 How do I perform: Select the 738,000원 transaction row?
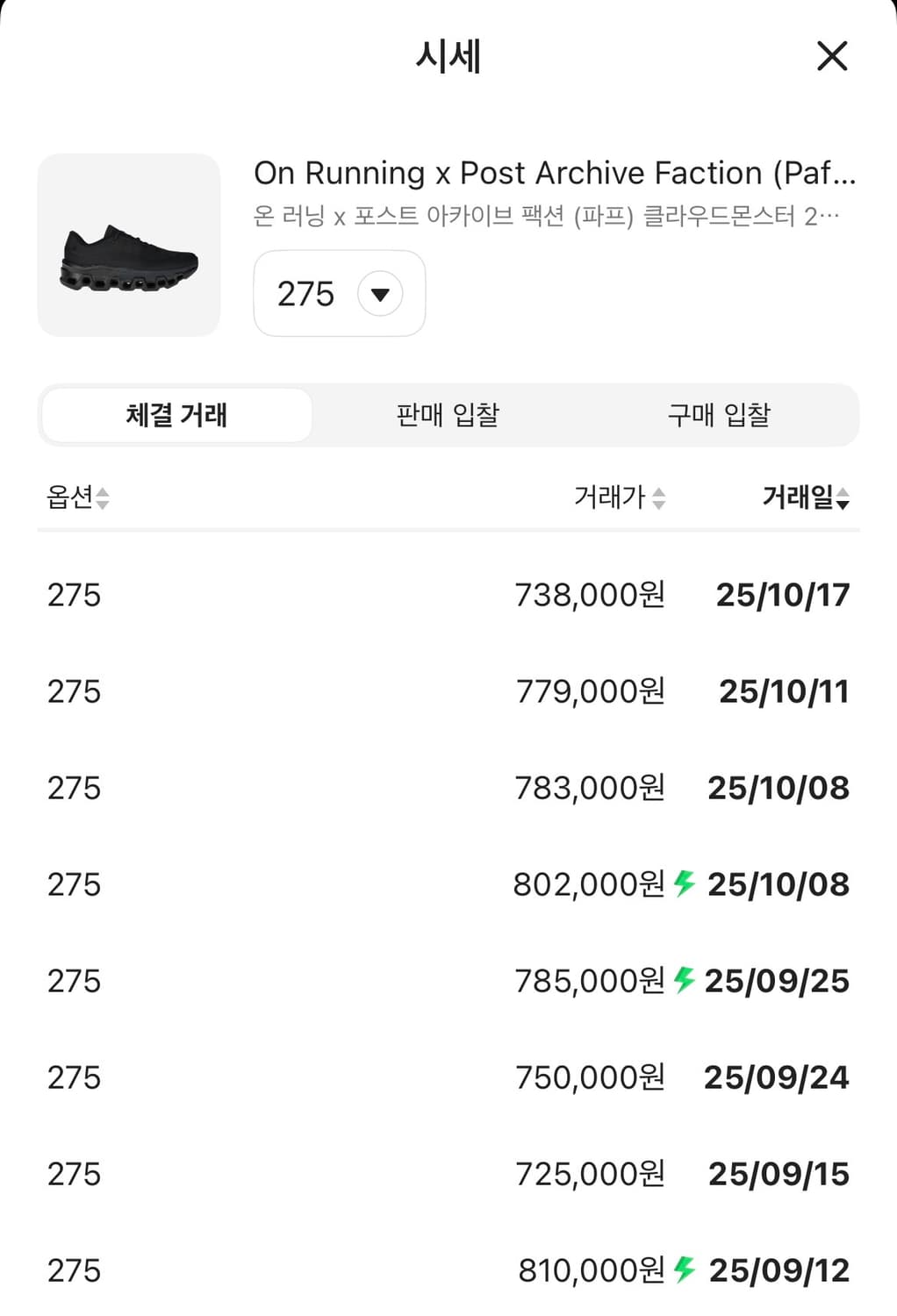(x=448, y=595)
